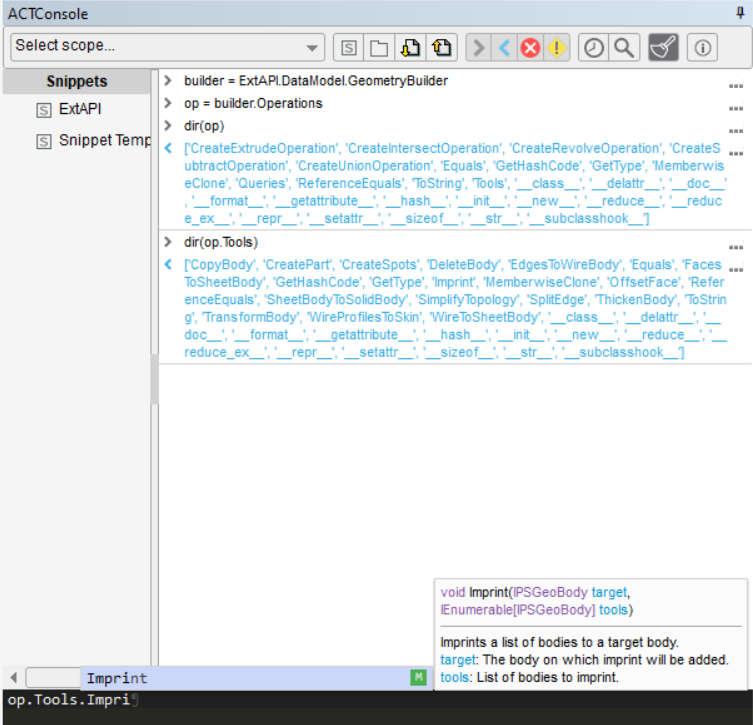Click the import snippets icon

(410, 47)
